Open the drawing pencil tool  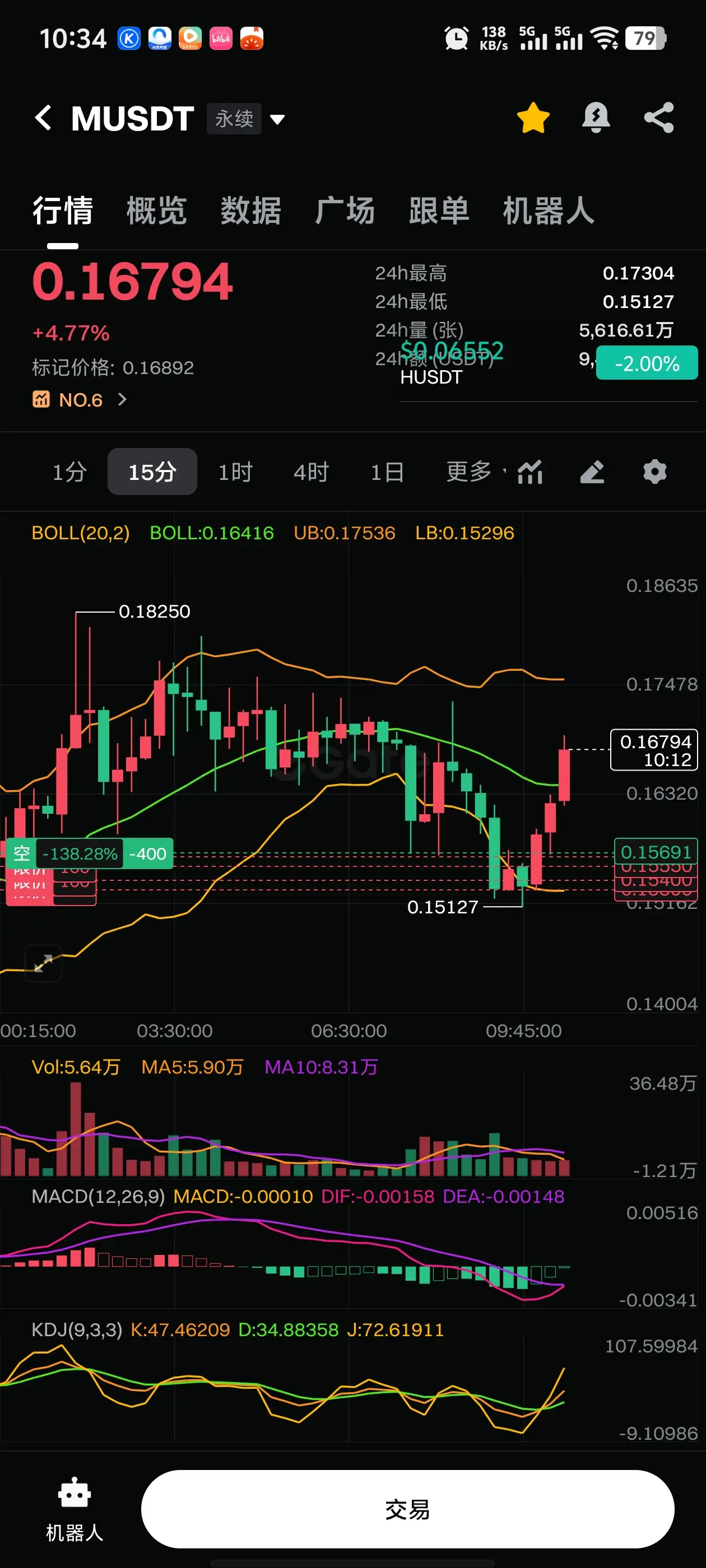tap(592, 472)
